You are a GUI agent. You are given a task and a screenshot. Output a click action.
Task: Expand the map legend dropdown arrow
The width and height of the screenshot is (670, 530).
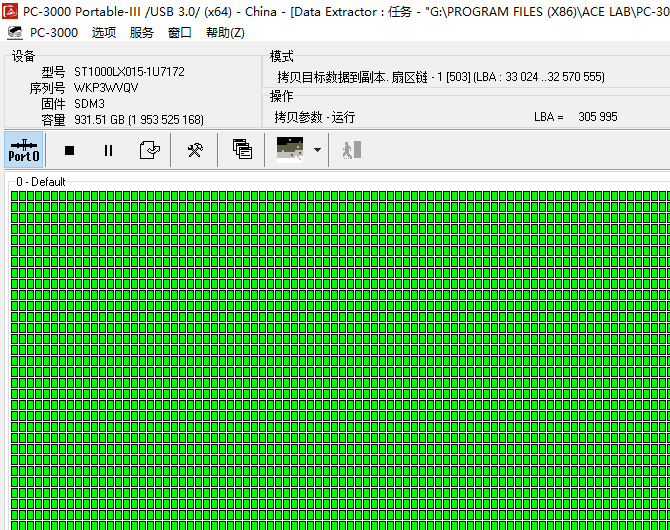click(317, 150)
